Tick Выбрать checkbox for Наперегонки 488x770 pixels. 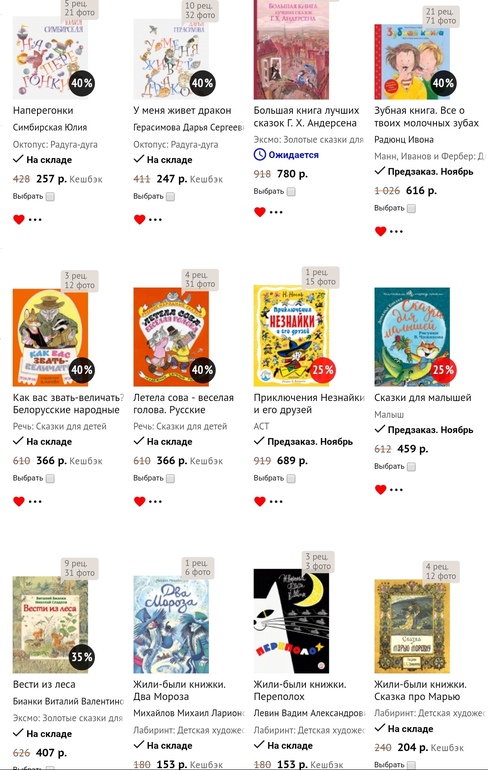[50, 196]
